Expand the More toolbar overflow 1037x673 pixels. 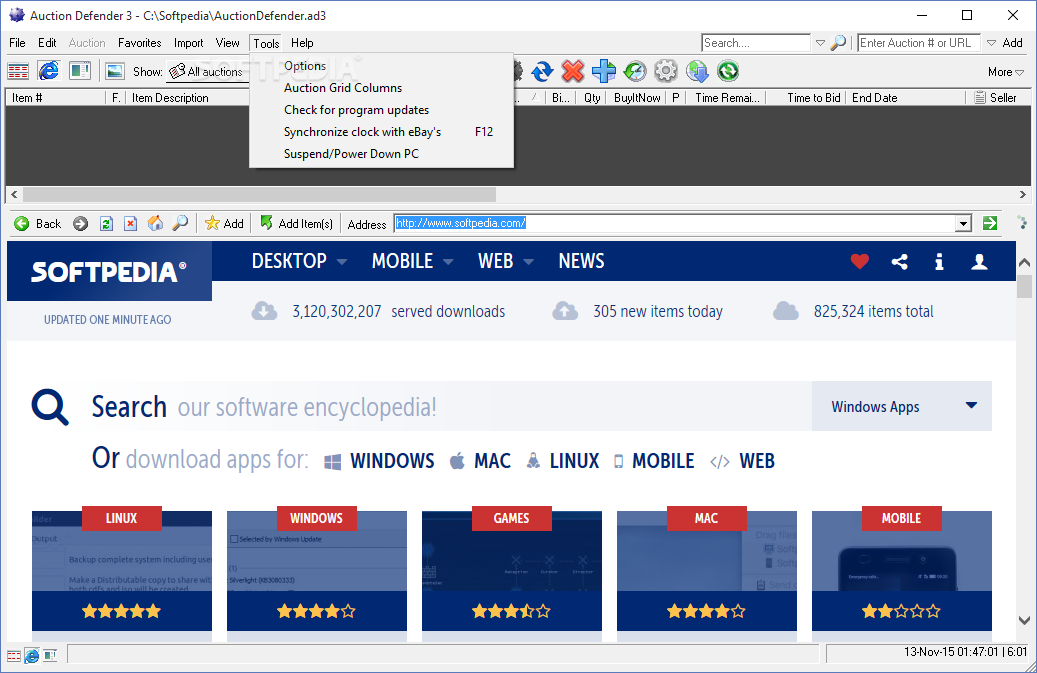coord(1006,72)
